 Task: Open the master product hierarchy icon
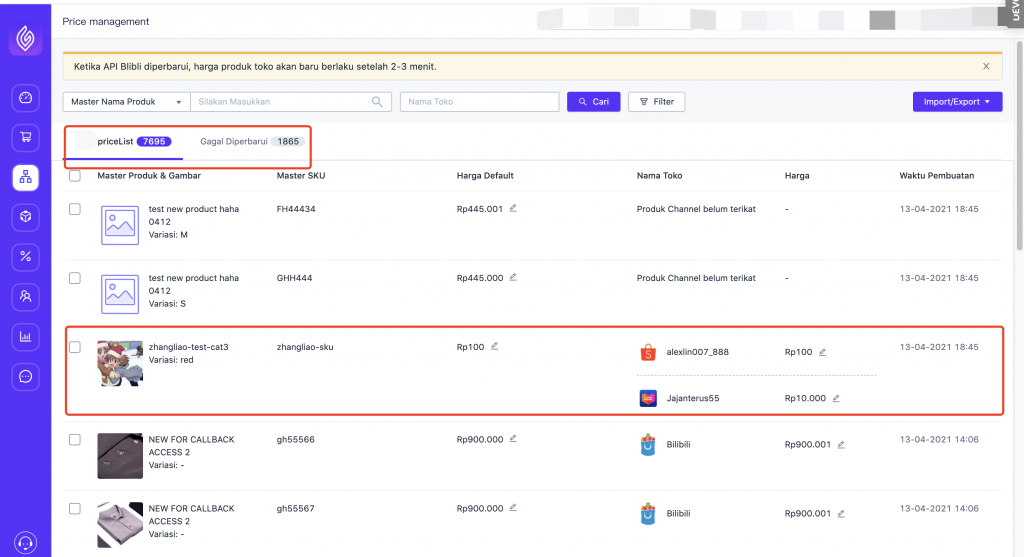click(x=25, y=177)
